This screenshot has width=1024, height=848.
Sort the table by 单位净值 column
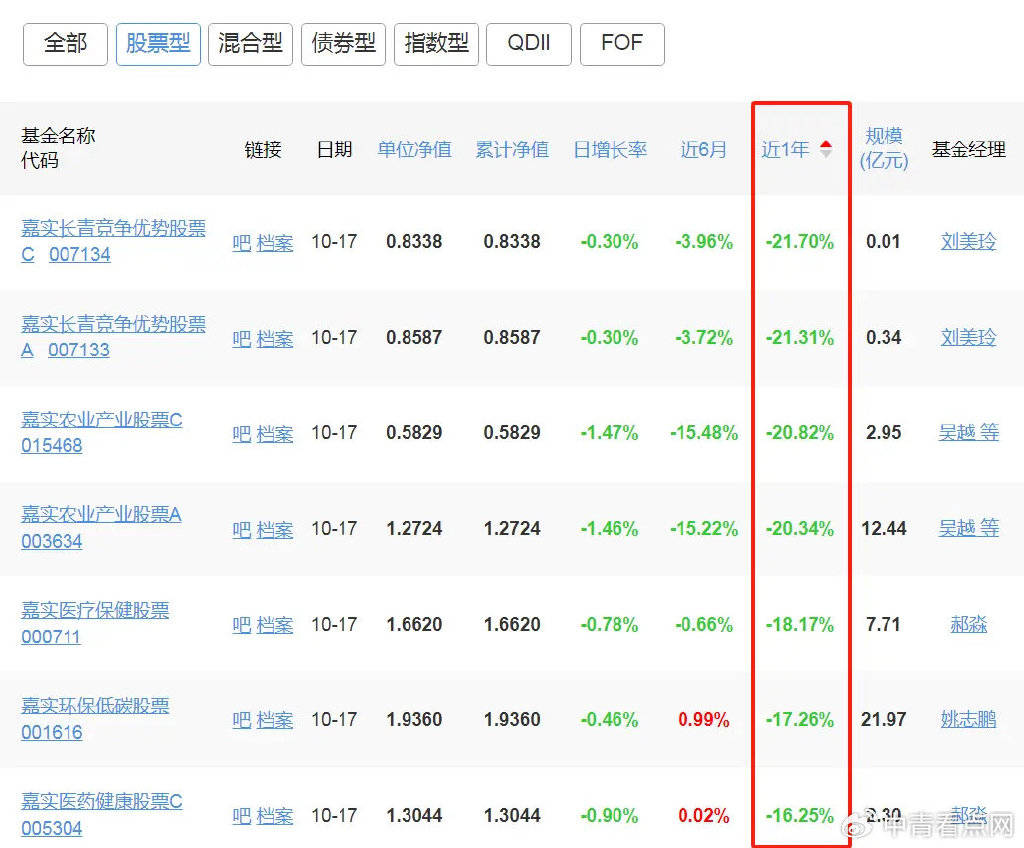(x=414, y=150)
